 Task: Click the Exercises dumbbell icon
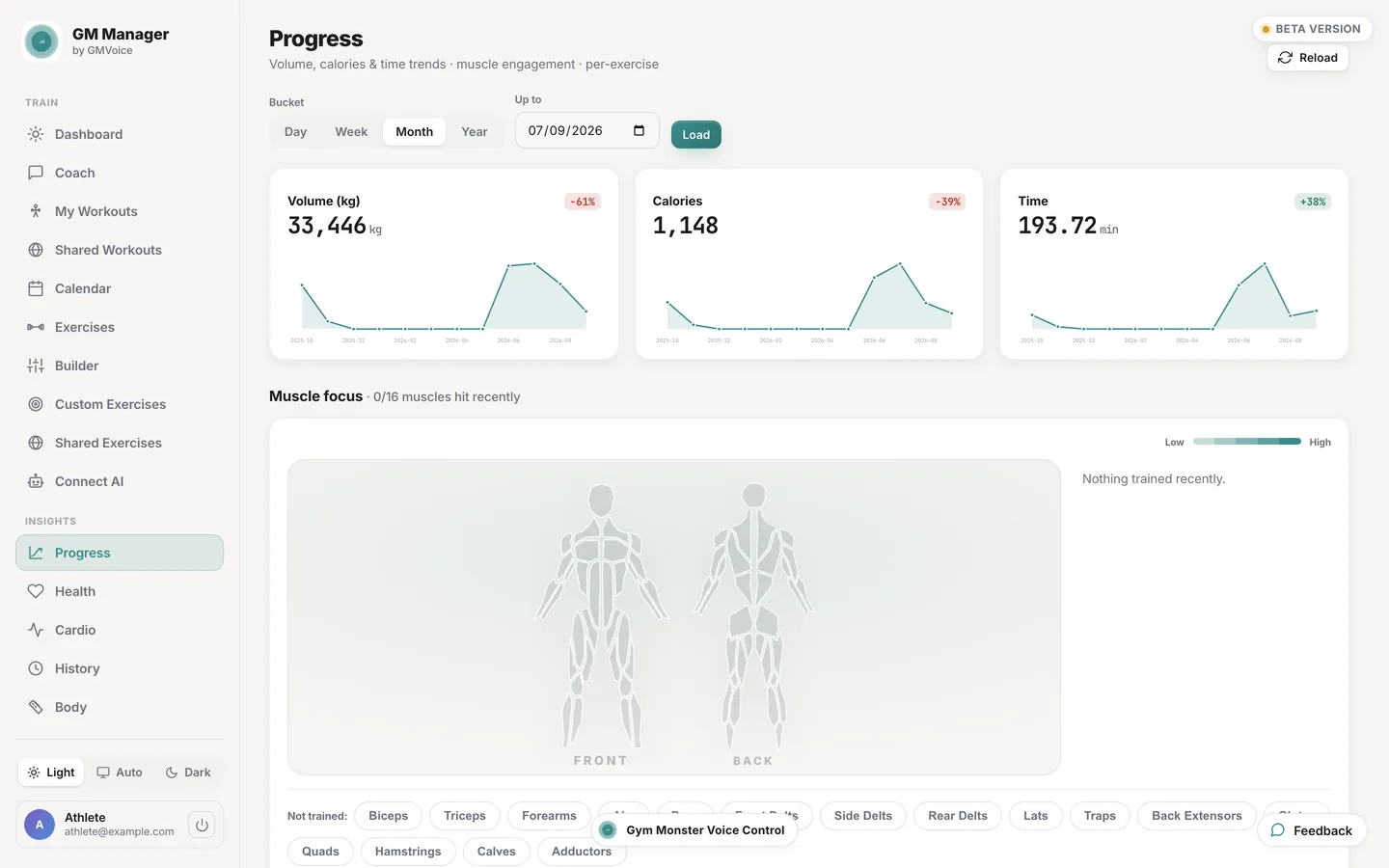(36, 327)
